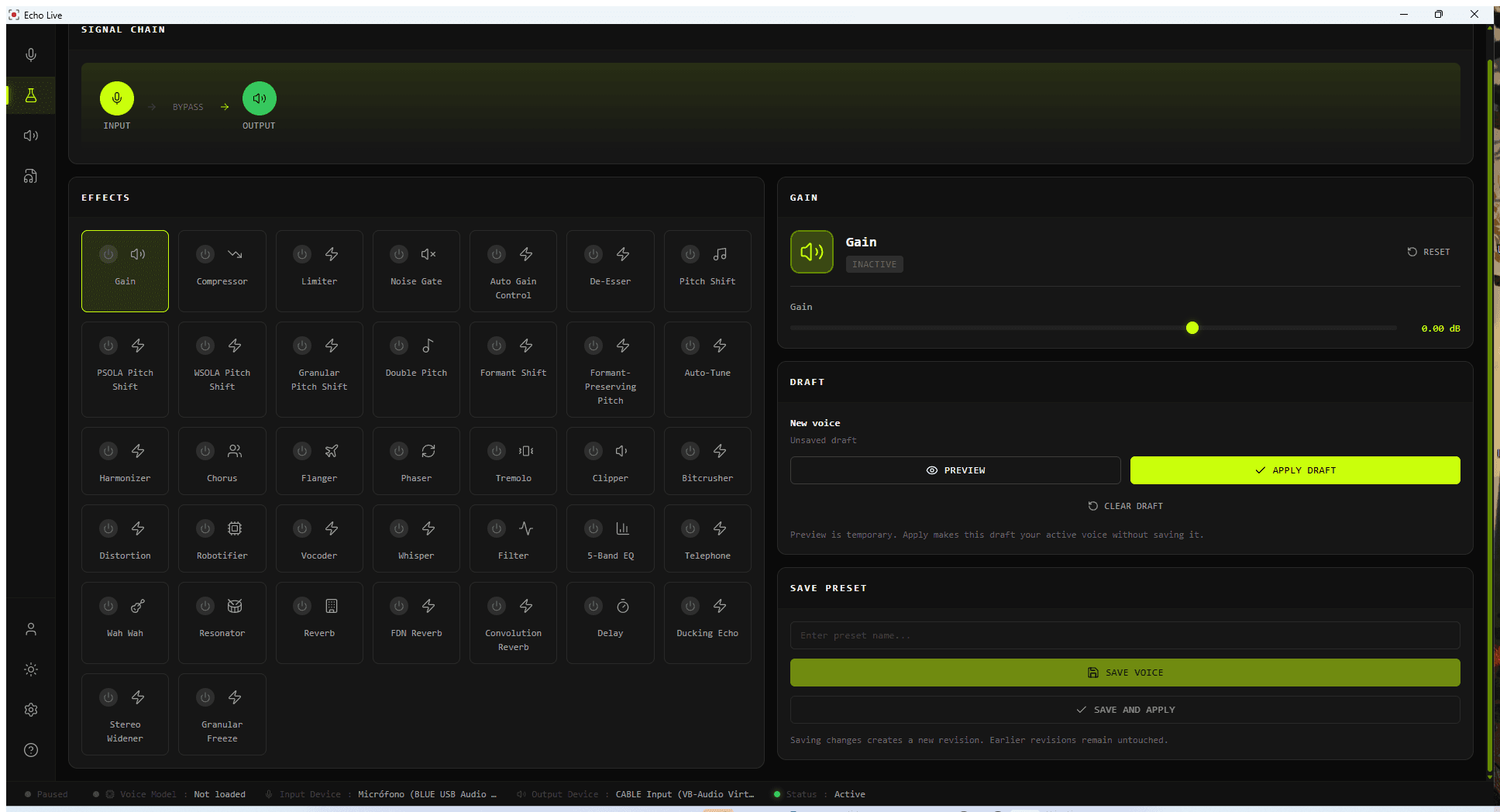Select the Pitch Shift effect card
Viewport: 1500px width, 812px height.
[707, 271]
